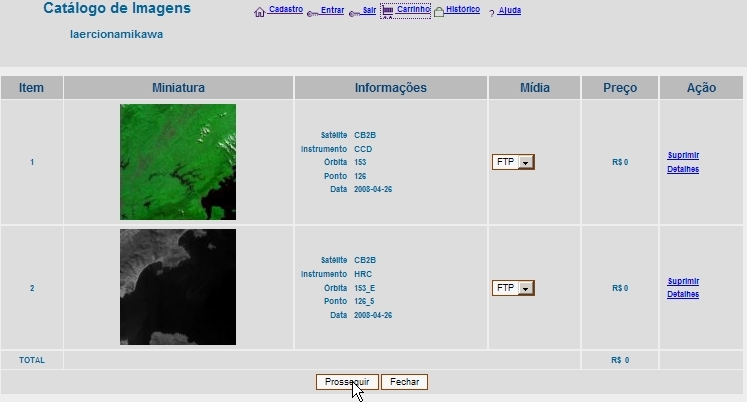View Detalhes for item 2
Screen dimensions: 747x402
[x=683, y=294]
